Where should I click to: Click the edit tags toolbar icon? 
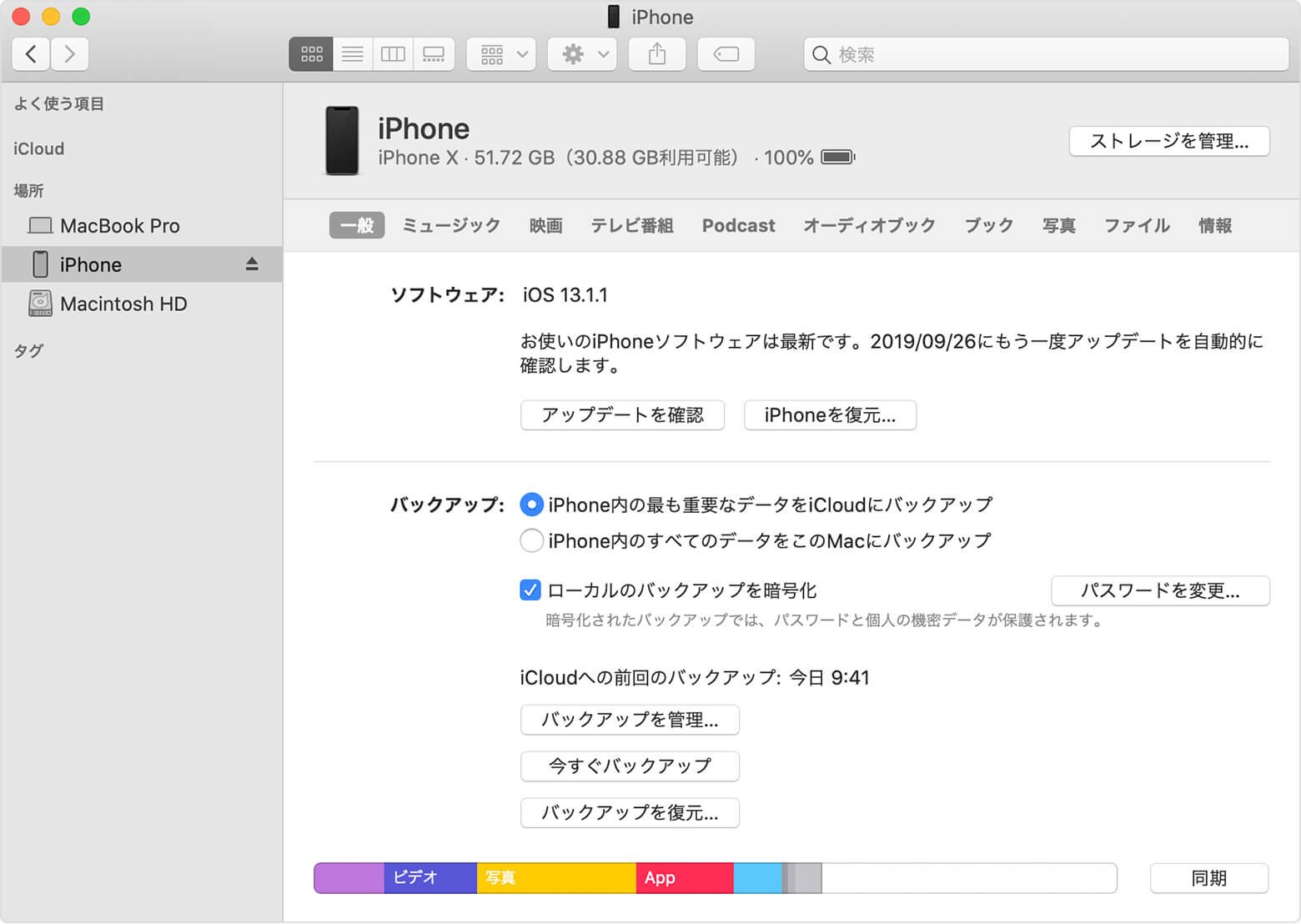point(726,54)
